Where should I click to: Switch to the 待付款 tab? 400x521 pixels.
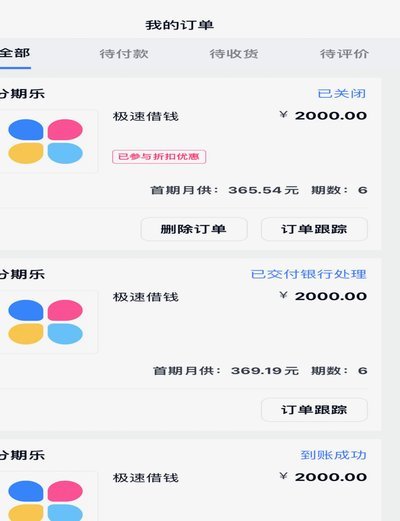[124, 54]
